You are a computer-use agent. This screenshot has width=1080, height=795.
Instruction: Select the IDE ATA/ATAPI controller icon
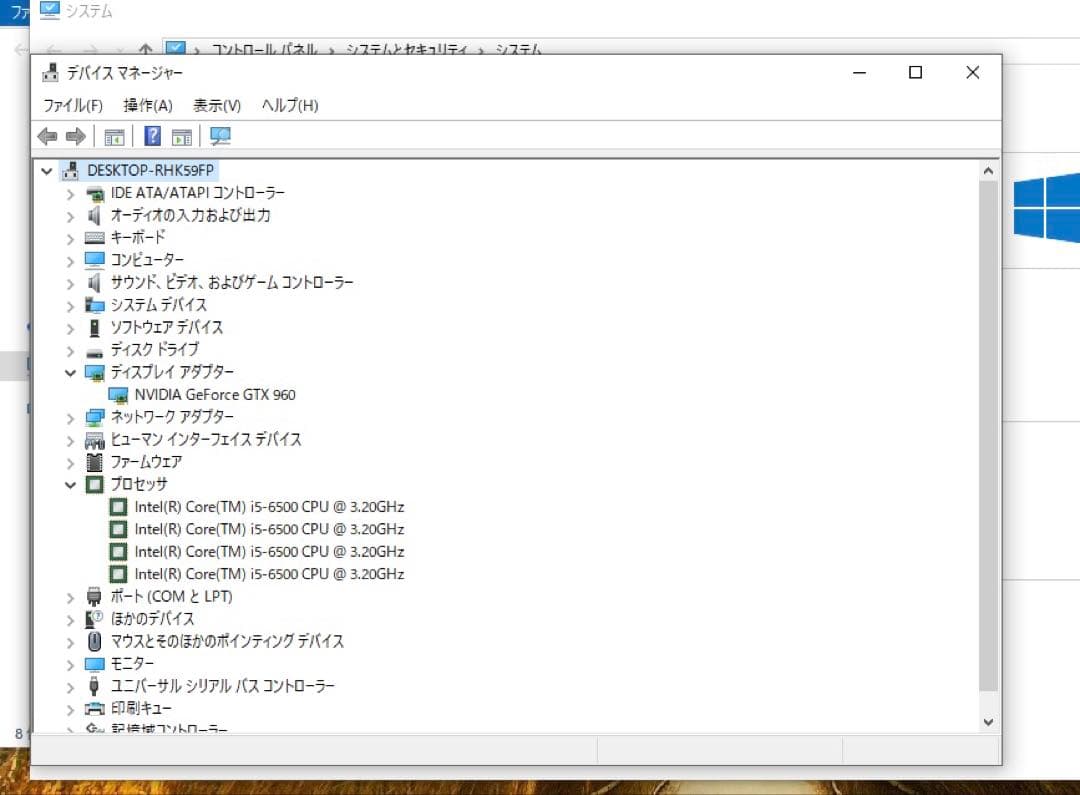click(94, 194)
